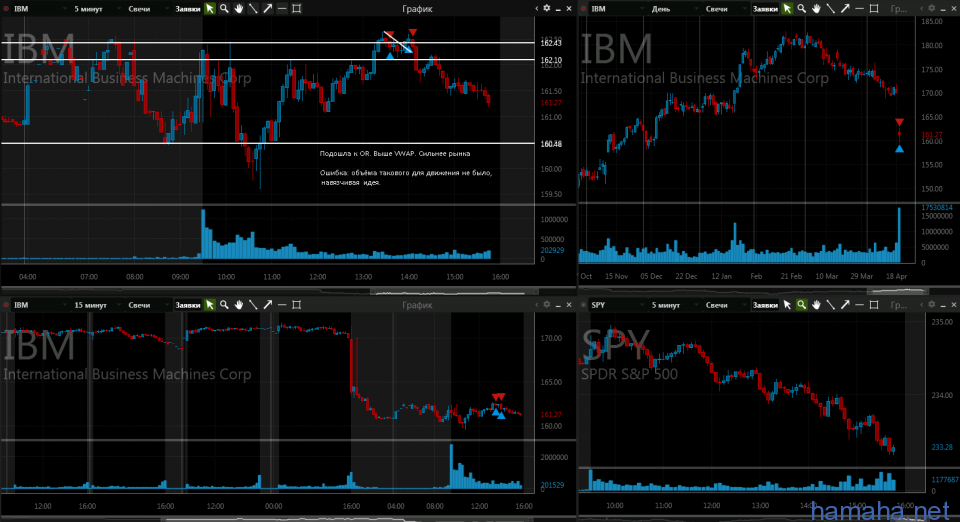
Task: Select horizontal line tool in IBM 5 минут chart
Action: coord(282,9)
